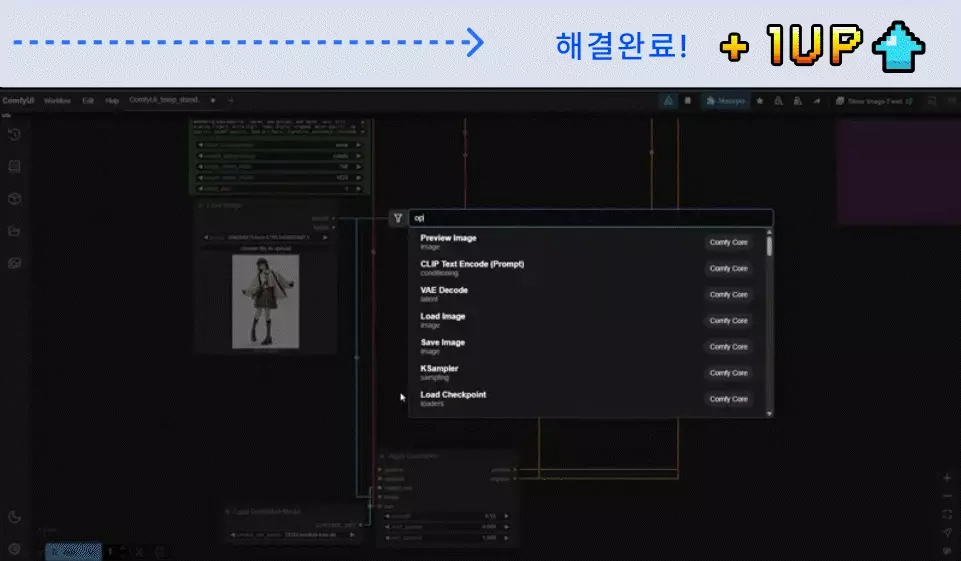Click the icon right of cancel X
961x561 pixels.
pyautogui.click(x=159, y=552)
